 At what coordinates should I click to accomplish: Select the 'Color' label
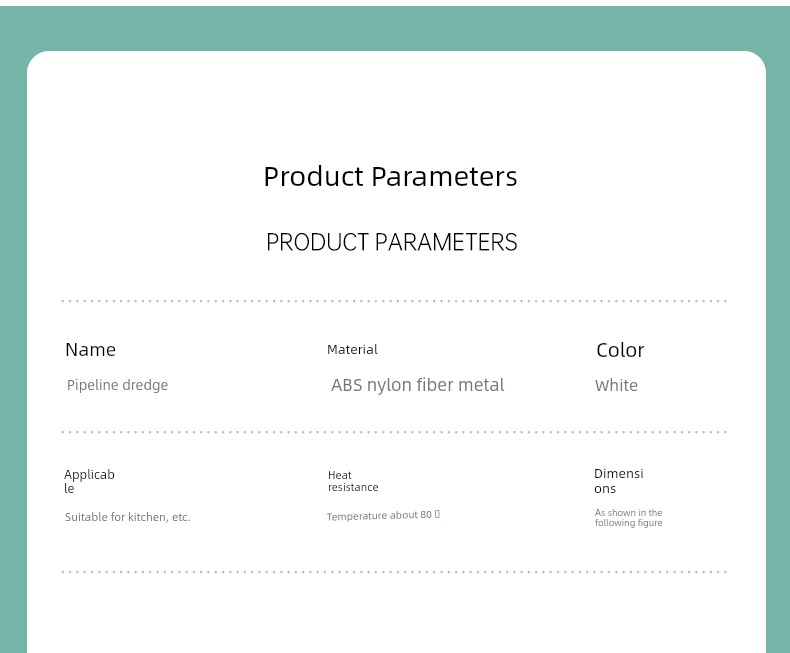(x=620, y=350)
